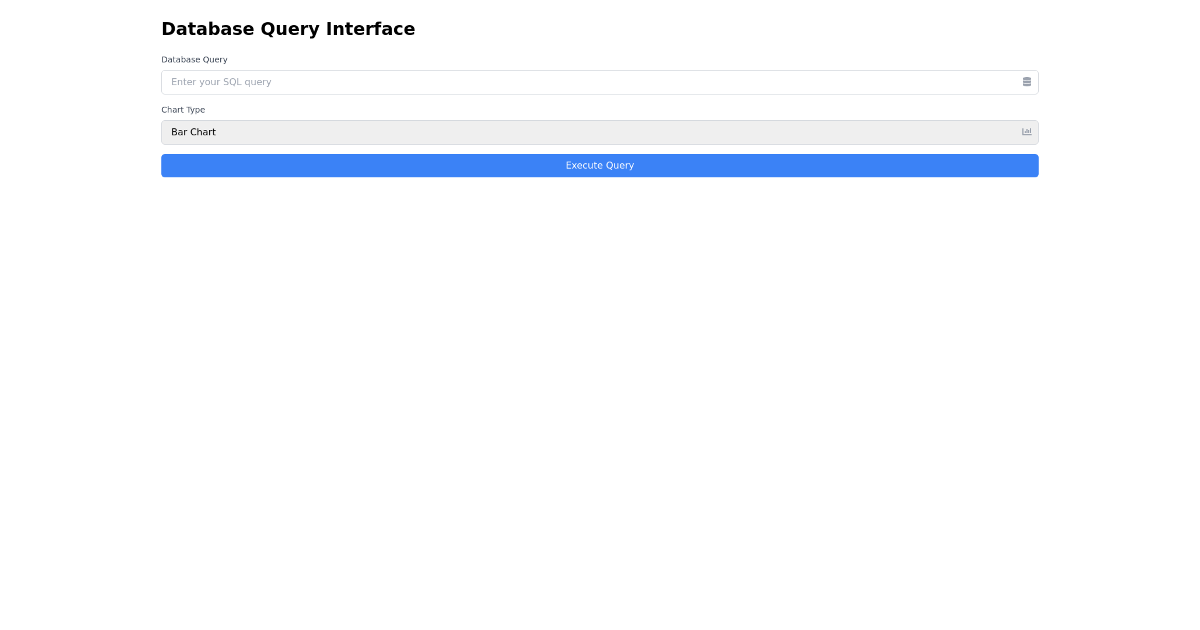Click the Database Query label
Viewport: 1200px width, 630px height.
pyautogui.click(x=194, y=59)
